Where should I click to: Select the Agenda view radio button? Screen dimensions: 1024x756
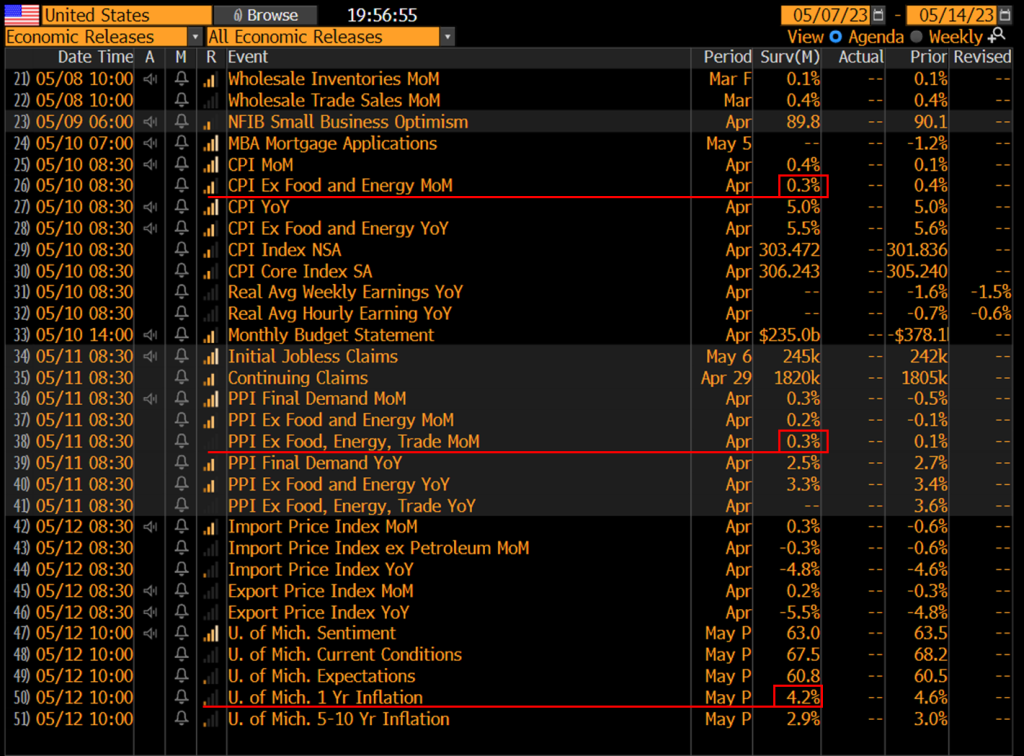click(835, 37)
